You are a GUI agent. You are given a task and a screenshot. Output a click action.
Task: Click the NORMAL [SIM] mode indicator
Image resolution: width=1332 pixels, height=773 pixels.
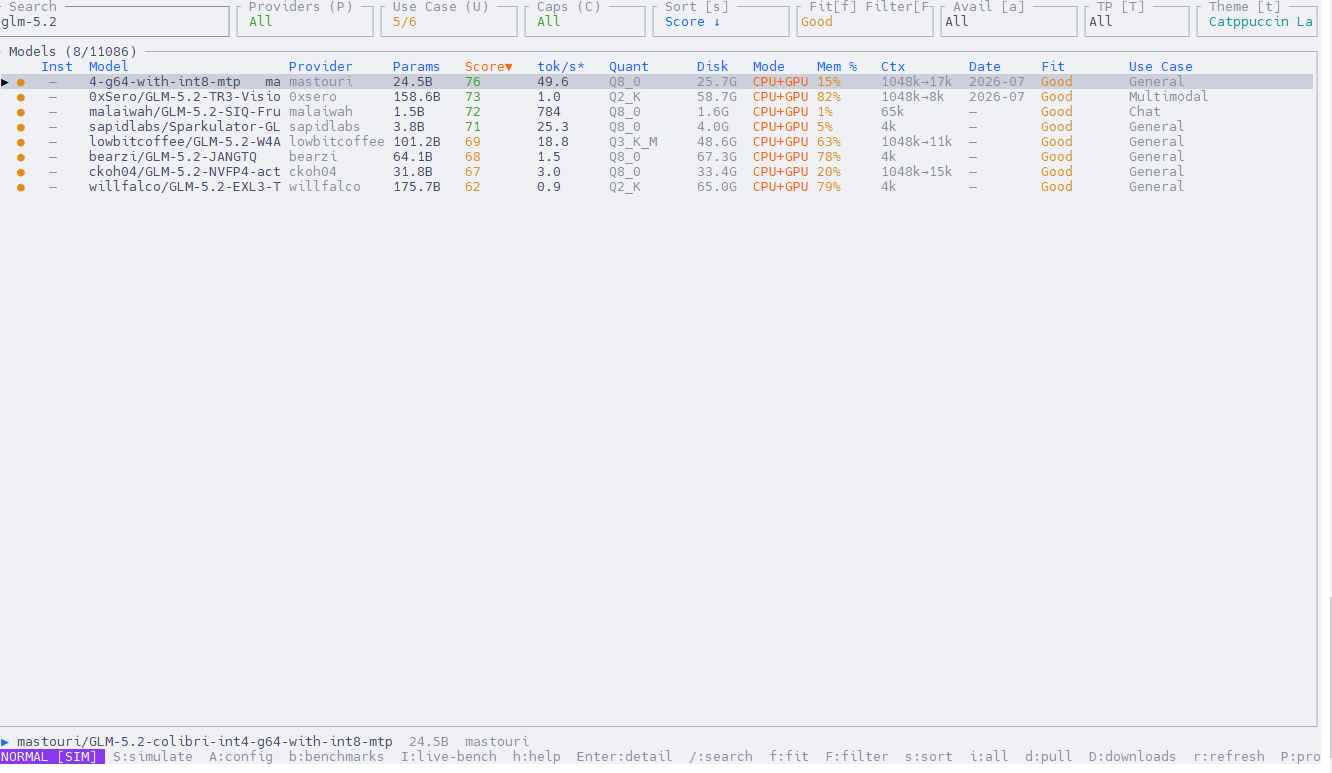click(52, 757)
